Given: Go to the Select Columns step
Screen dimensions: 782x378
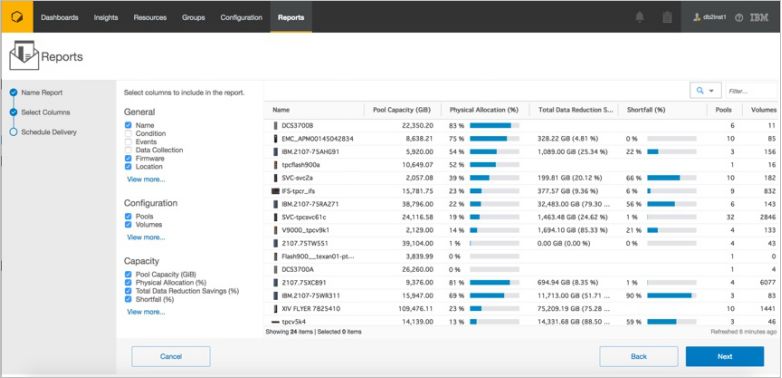Looking at the screenshot, I should [45, 112].
